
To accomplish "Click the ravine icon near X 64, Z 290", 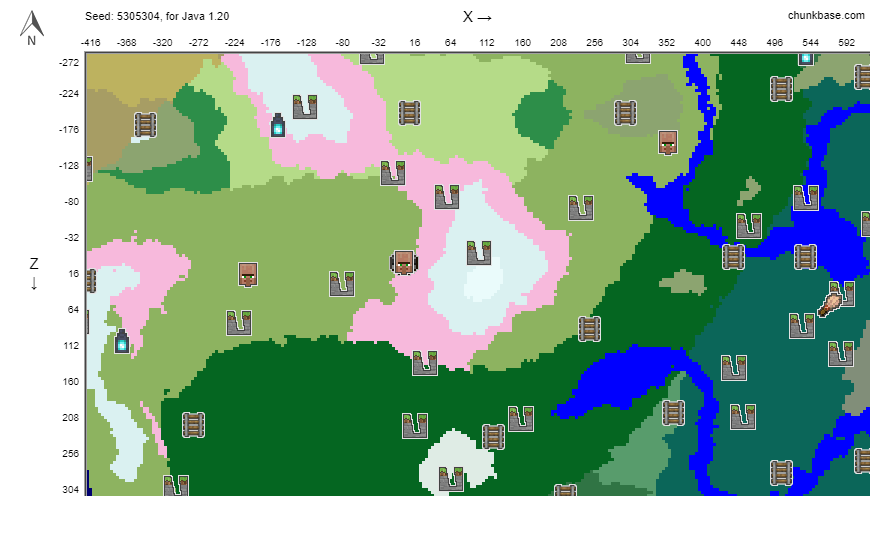I will [x=451, y=479].
